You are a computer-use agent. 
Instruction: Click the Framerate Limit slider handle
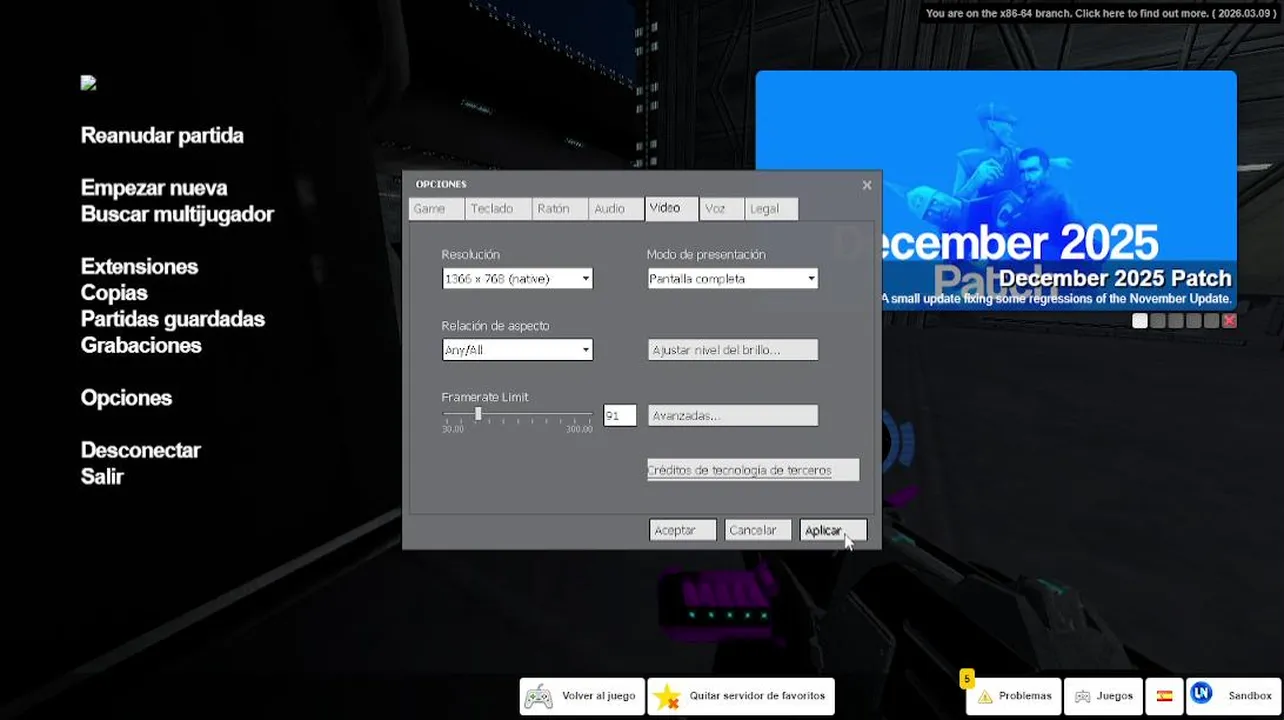click(478, 413)
